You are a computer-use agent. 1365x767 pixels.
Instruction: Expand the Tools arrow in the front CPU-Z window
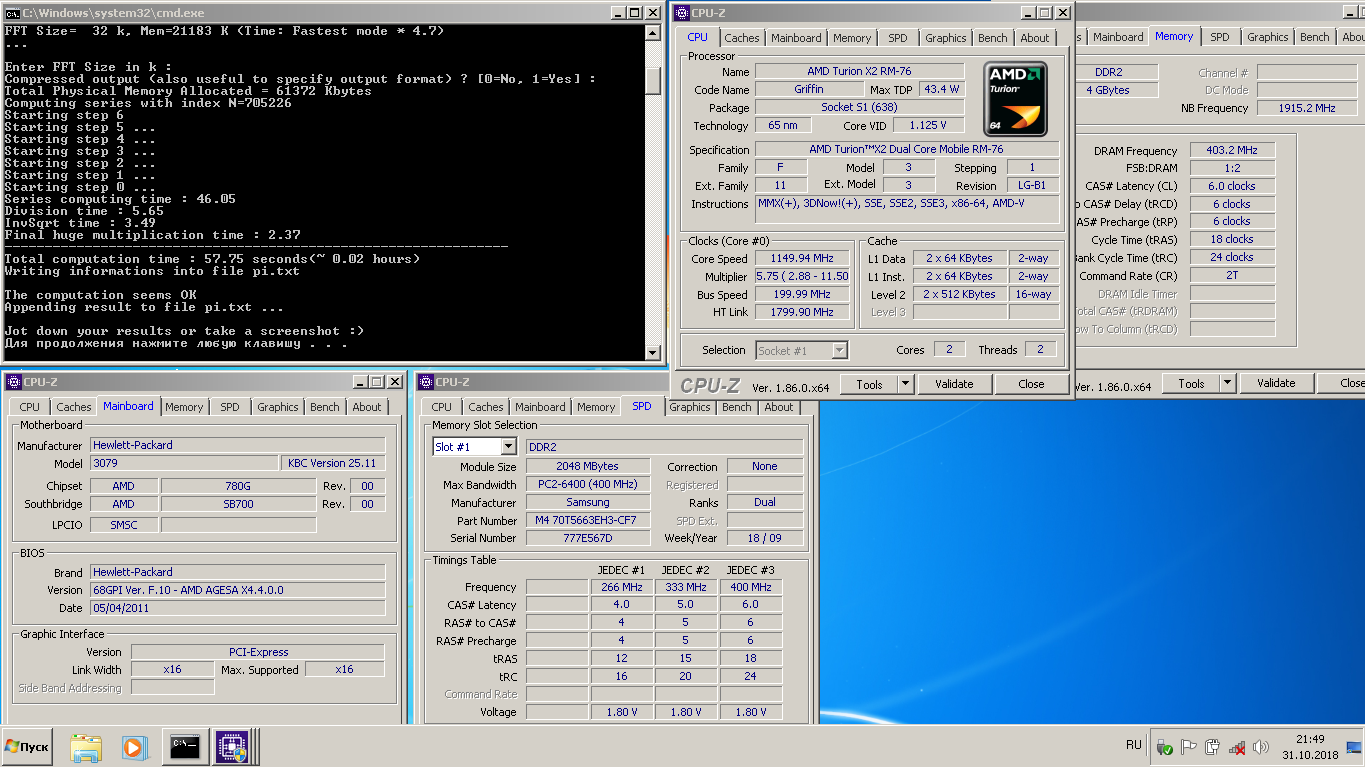[905, 384]
